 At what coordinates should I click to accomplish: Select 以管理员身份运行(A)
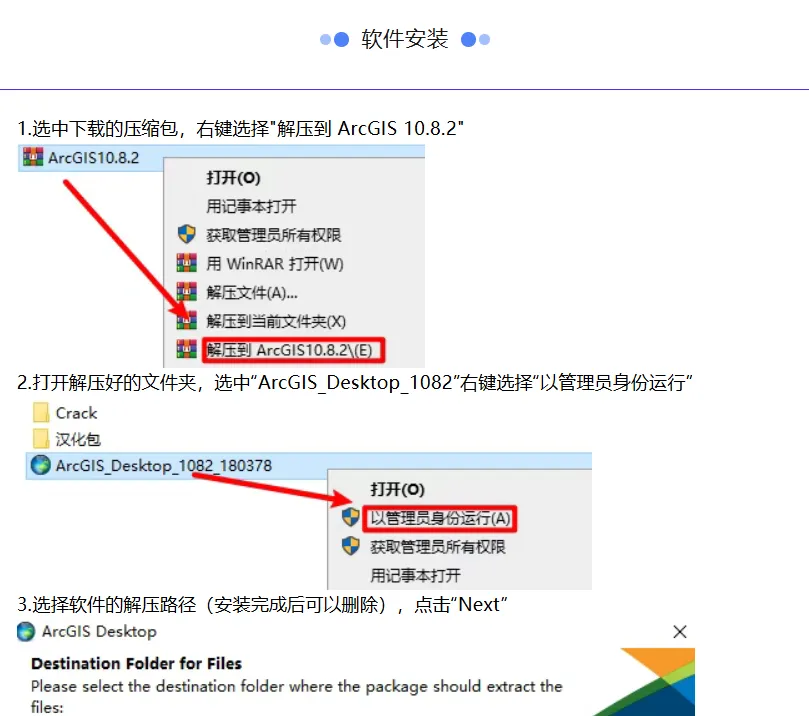click(440, 518)
